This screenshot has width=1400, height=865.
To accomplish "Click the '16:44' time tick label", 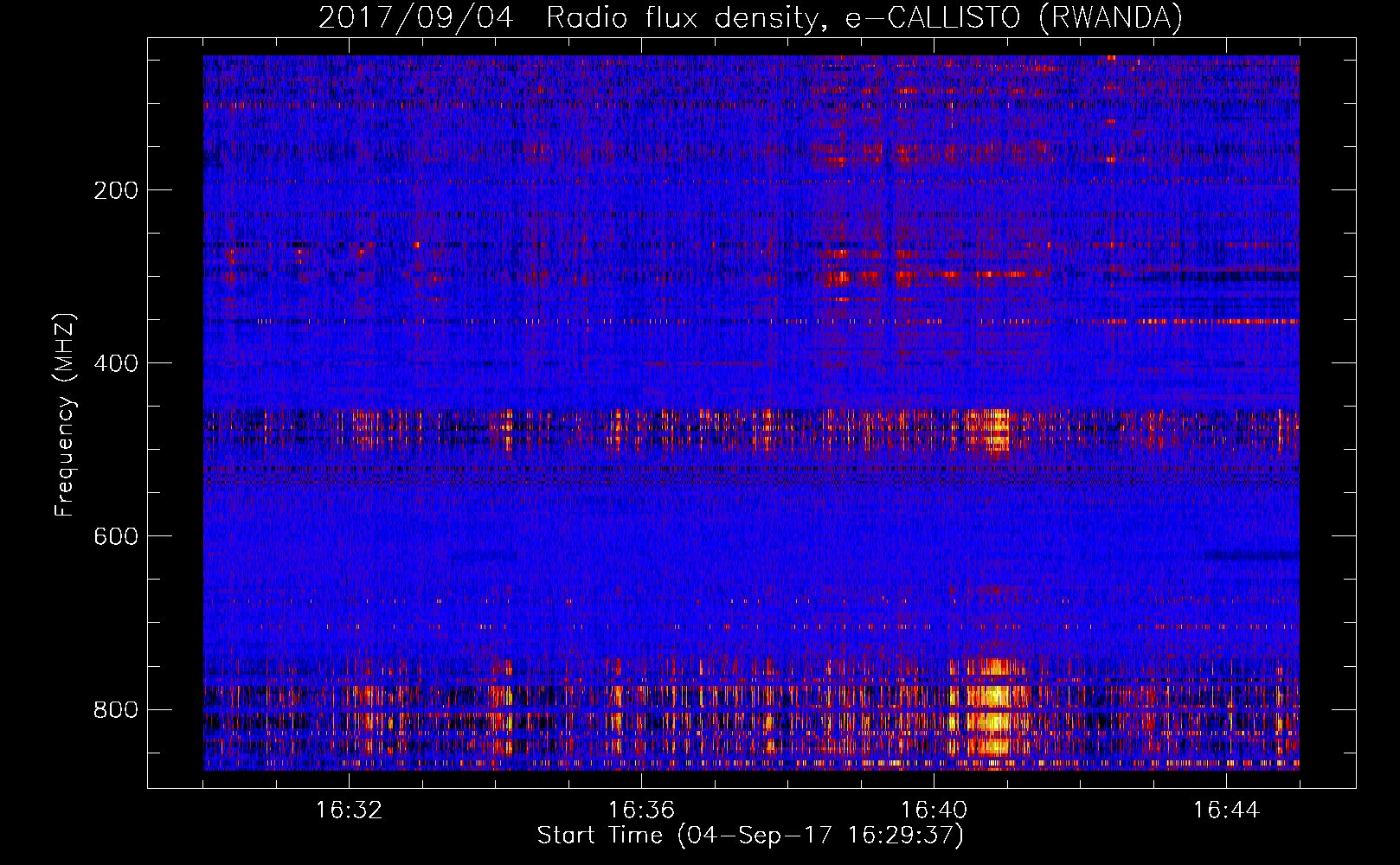I will coord(1226,811).
